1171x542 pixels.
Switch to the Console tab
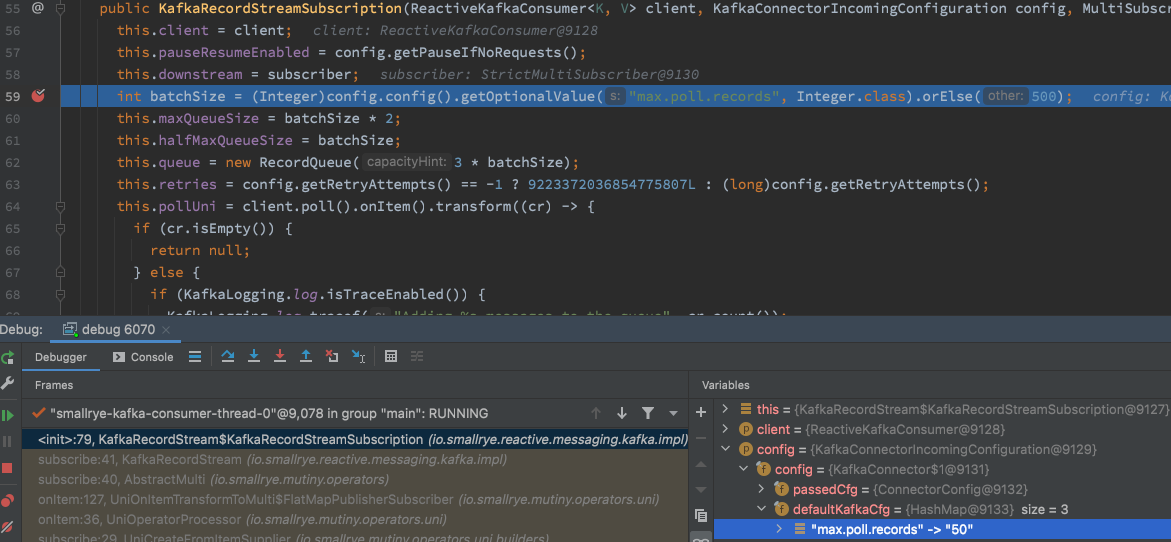143,358
